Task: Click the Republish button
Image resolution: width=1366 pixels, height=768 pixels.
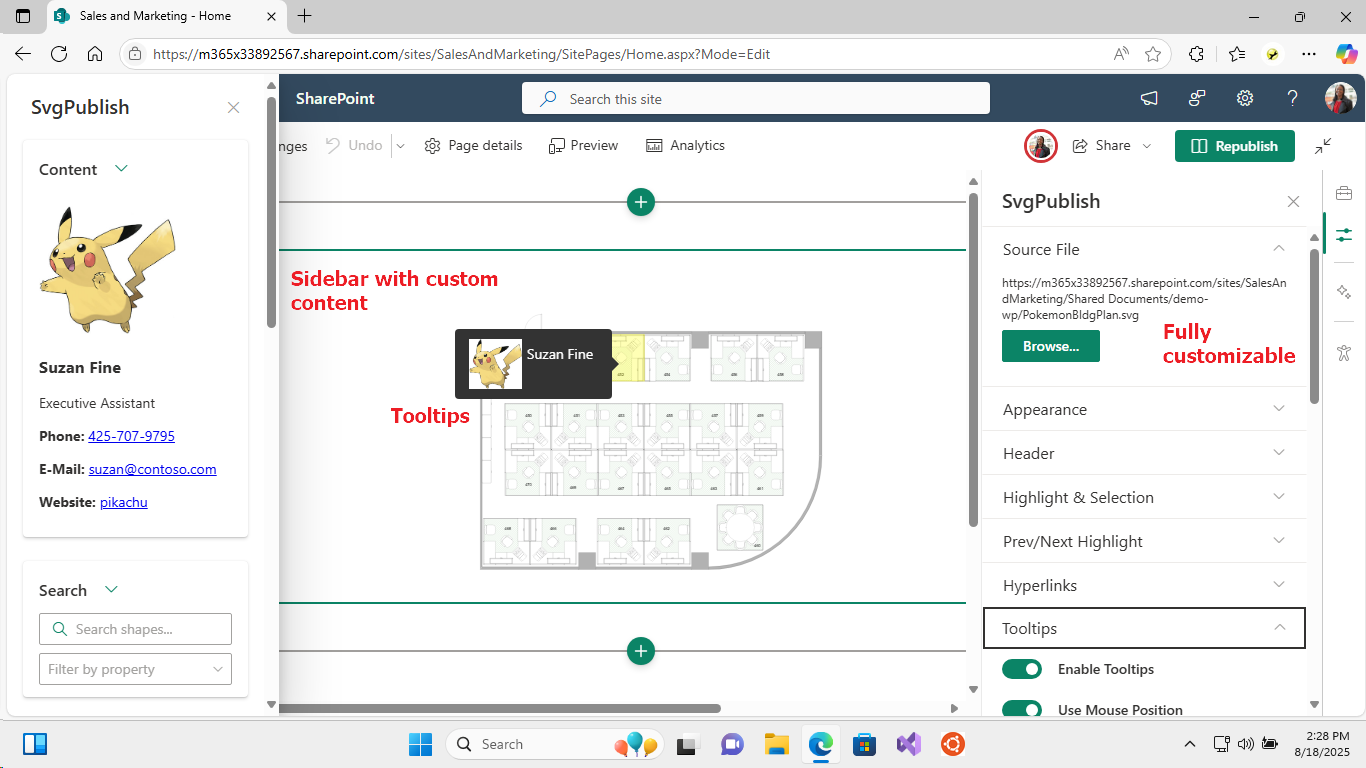Action: [1235, 146]
